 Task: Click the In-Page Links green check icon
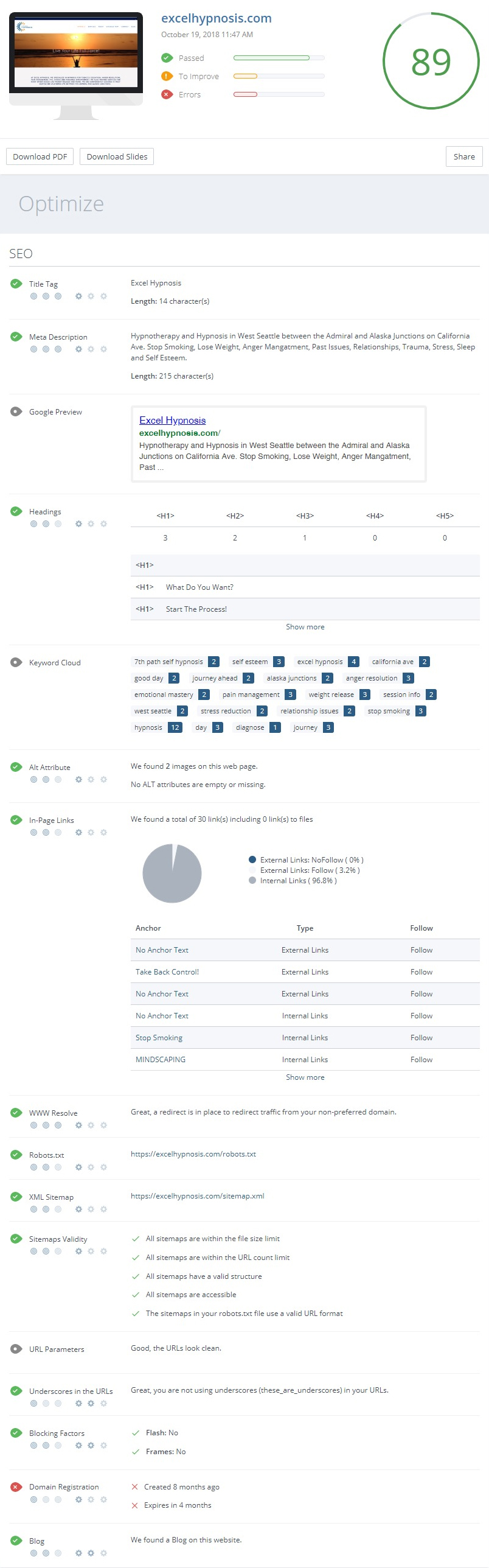point(16,820)
